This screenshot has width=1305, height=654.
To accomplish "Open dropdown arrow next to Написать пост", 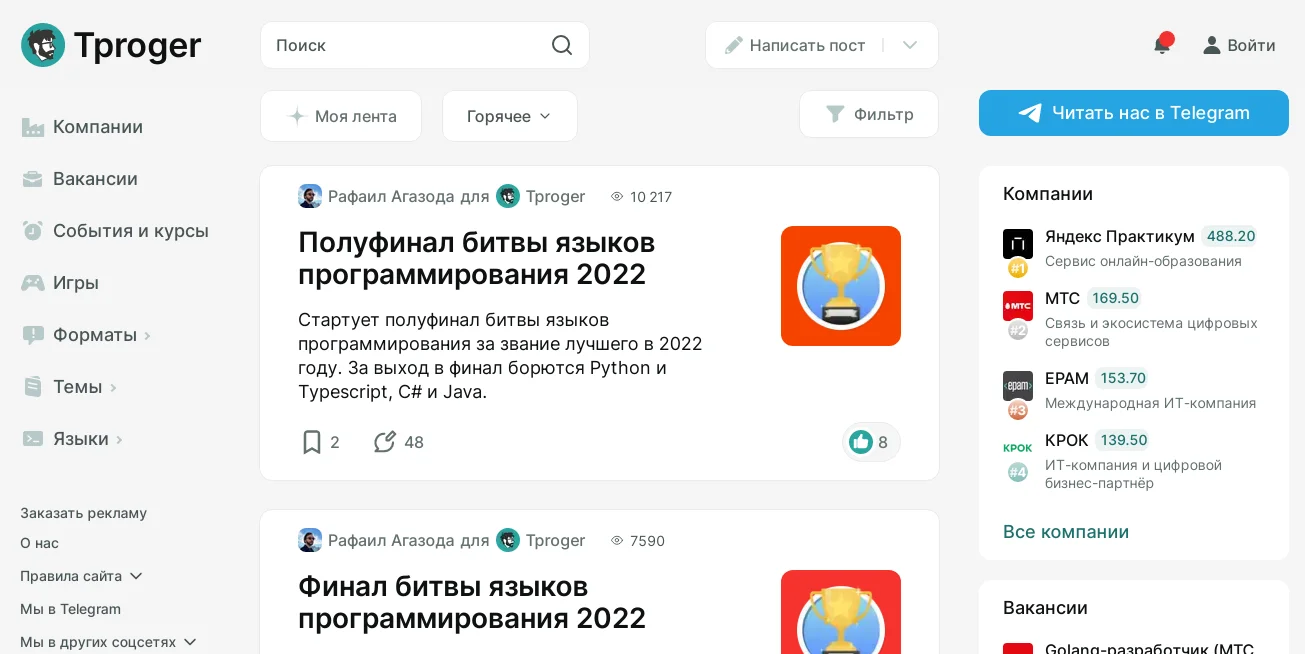I will pos(910,45).
